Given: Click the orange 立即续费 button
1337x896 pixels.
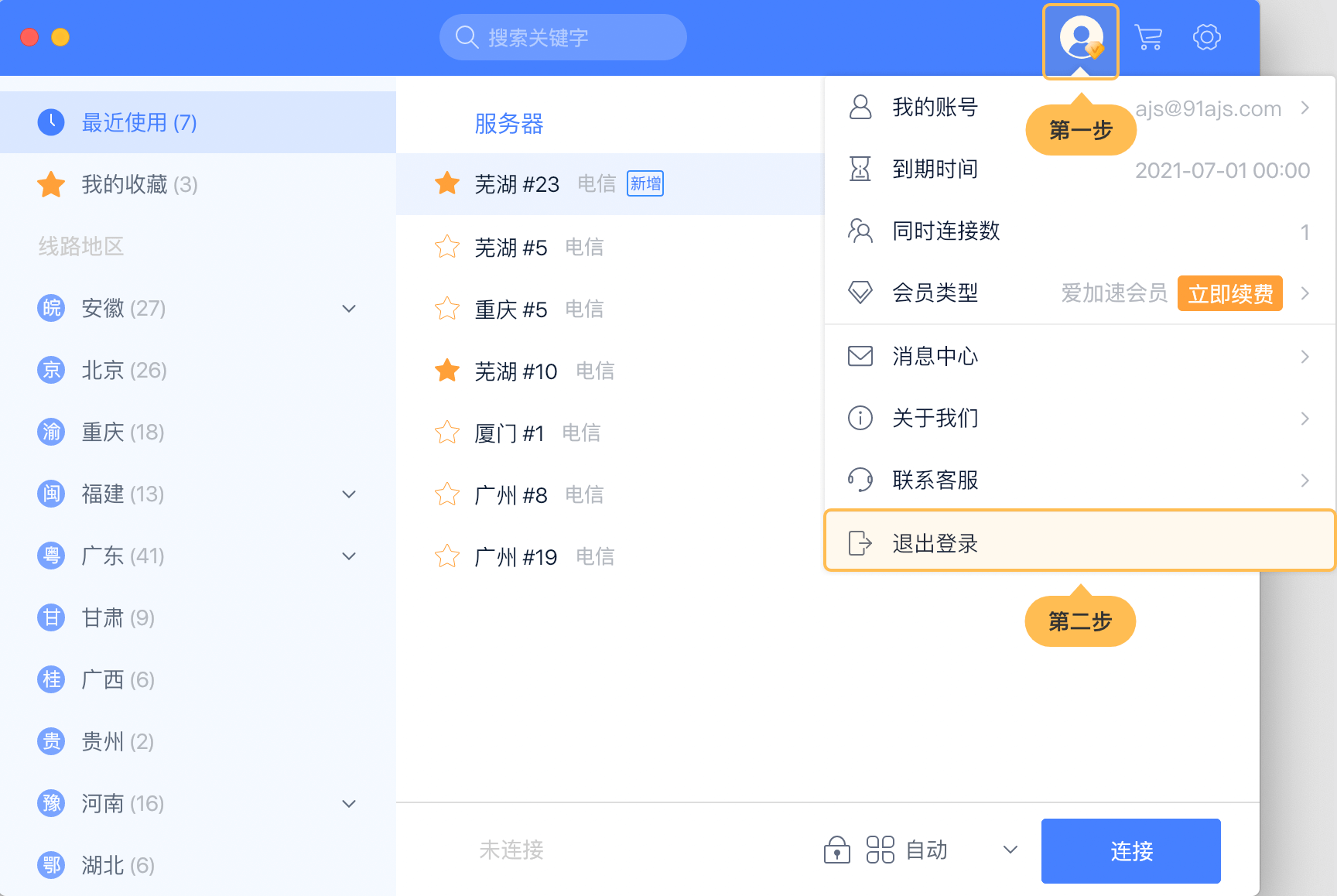Looking at the screenshot, I should click(1229, 293).
